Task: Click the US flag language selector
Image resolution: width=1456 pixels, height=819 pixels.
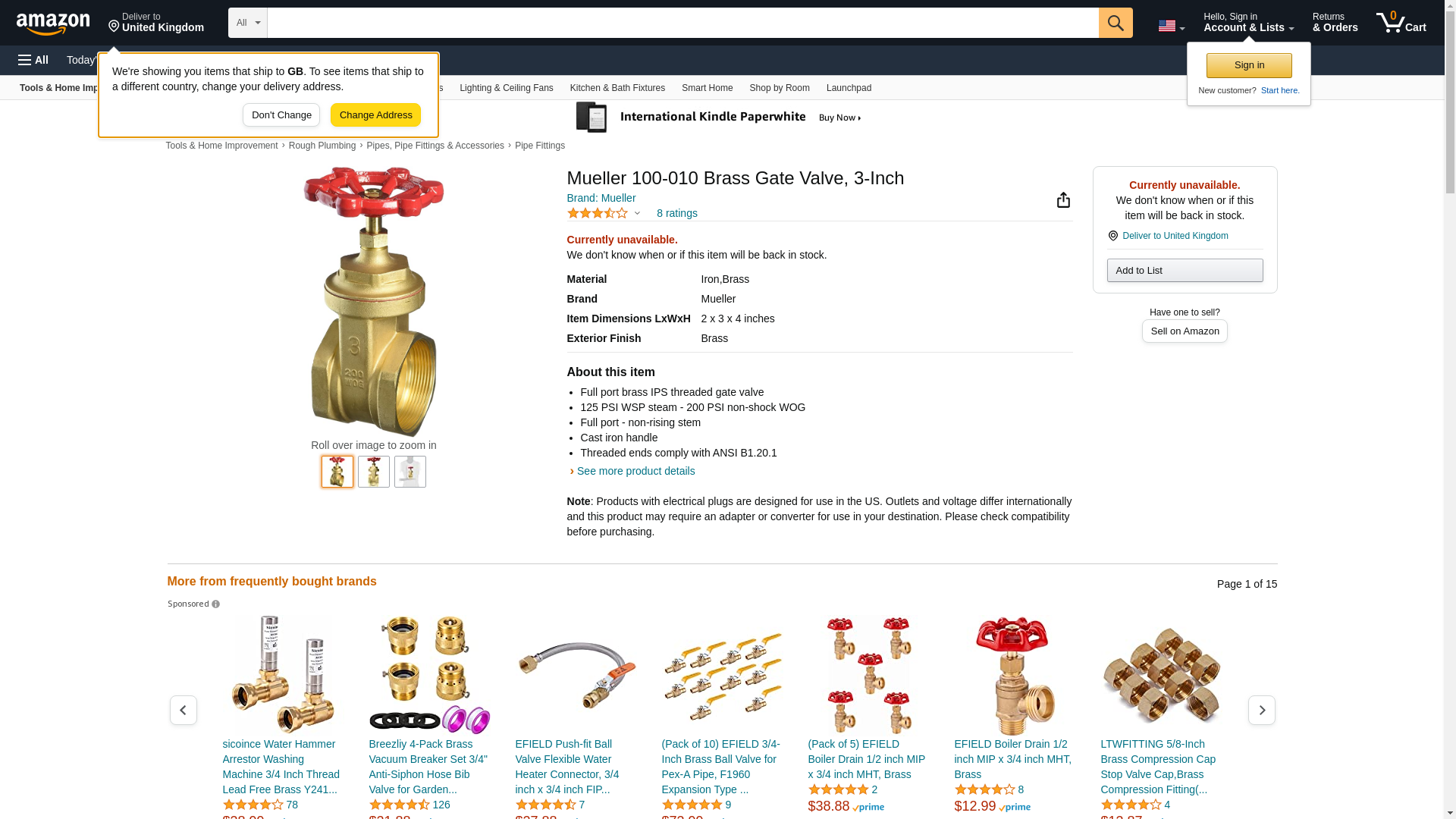Action: click(1171, 26)
